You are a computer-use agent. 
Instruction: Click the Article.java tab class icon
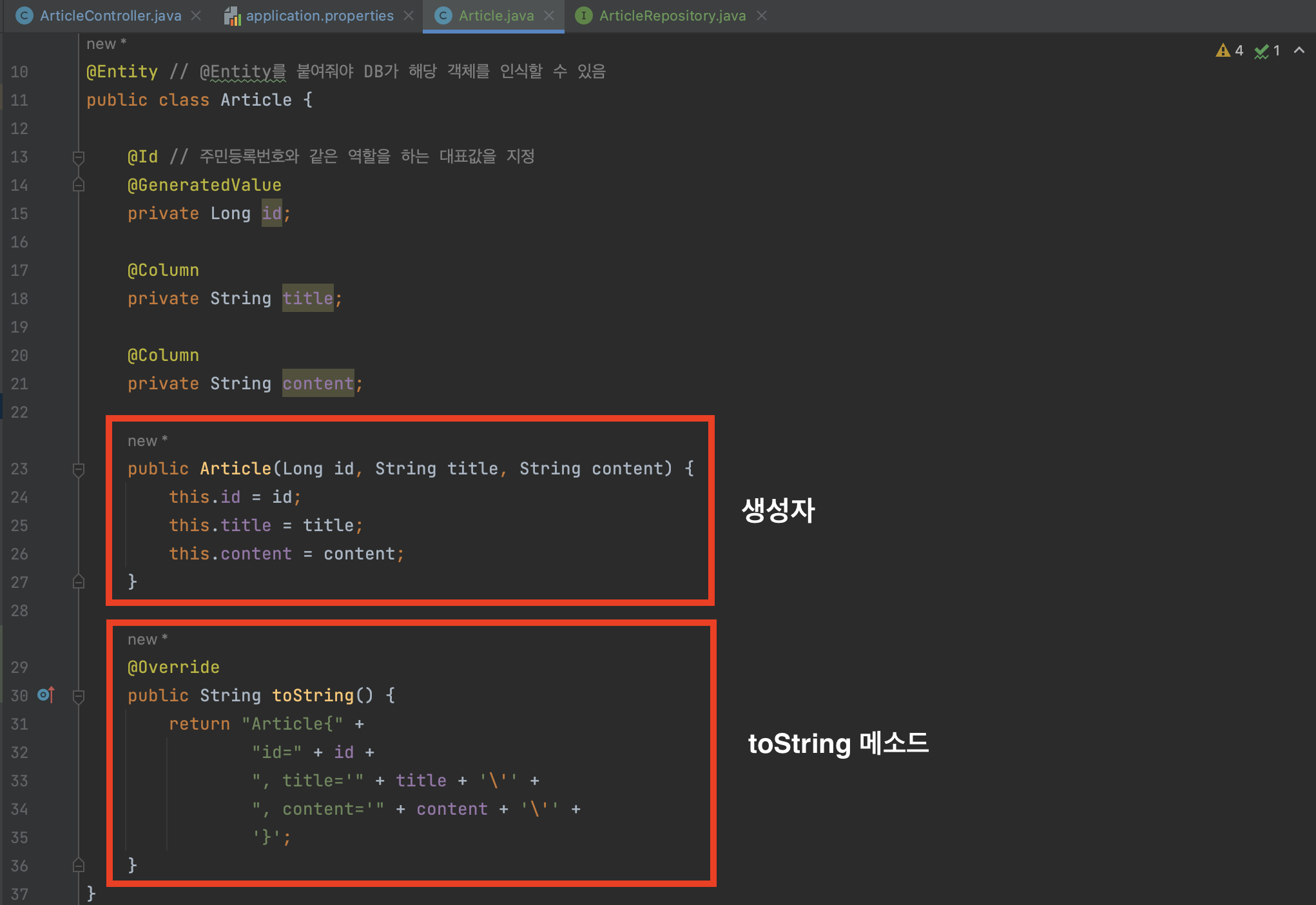click(443, 15)
